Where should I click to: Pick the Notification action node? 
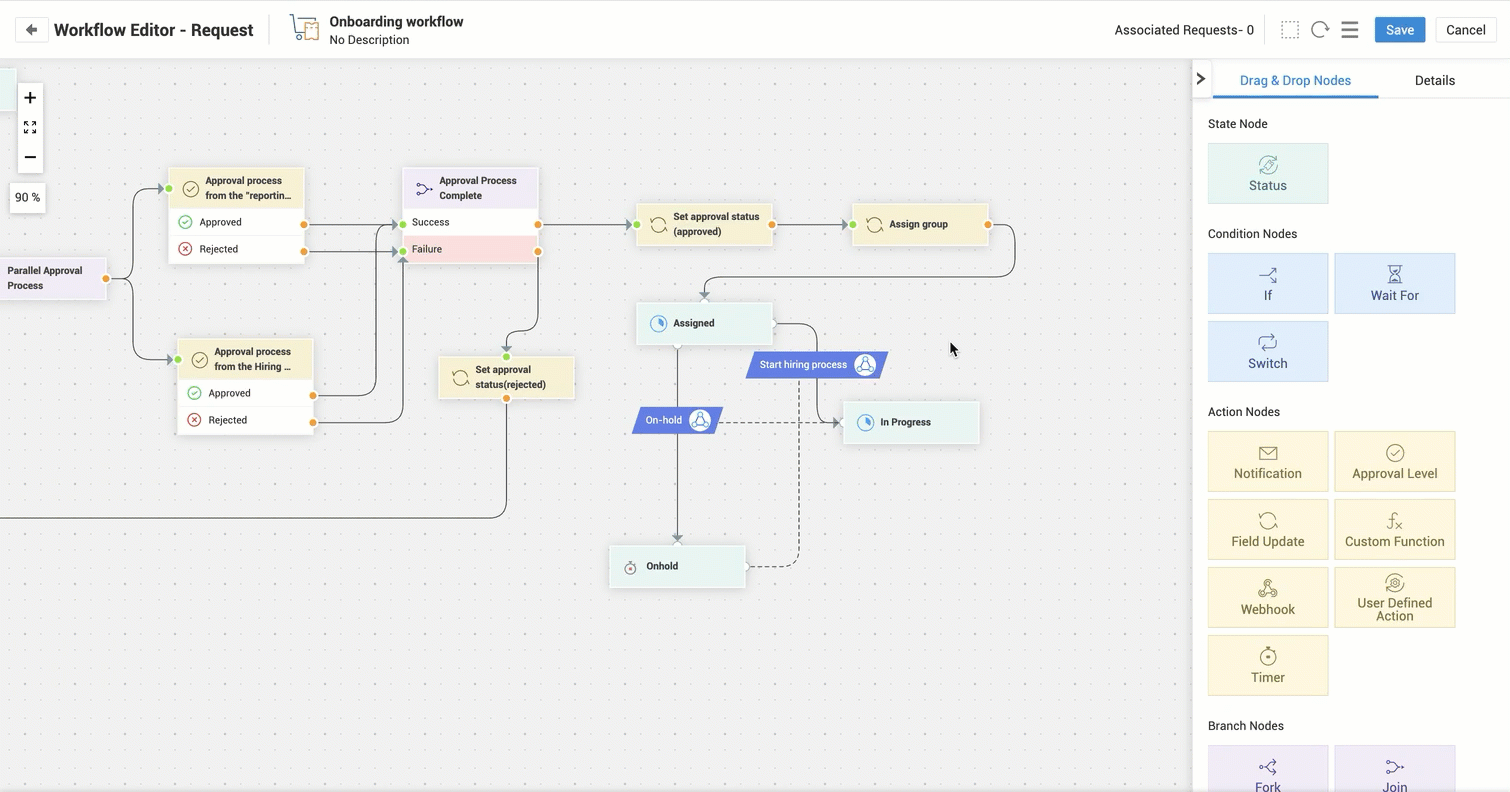(1268, 461)
